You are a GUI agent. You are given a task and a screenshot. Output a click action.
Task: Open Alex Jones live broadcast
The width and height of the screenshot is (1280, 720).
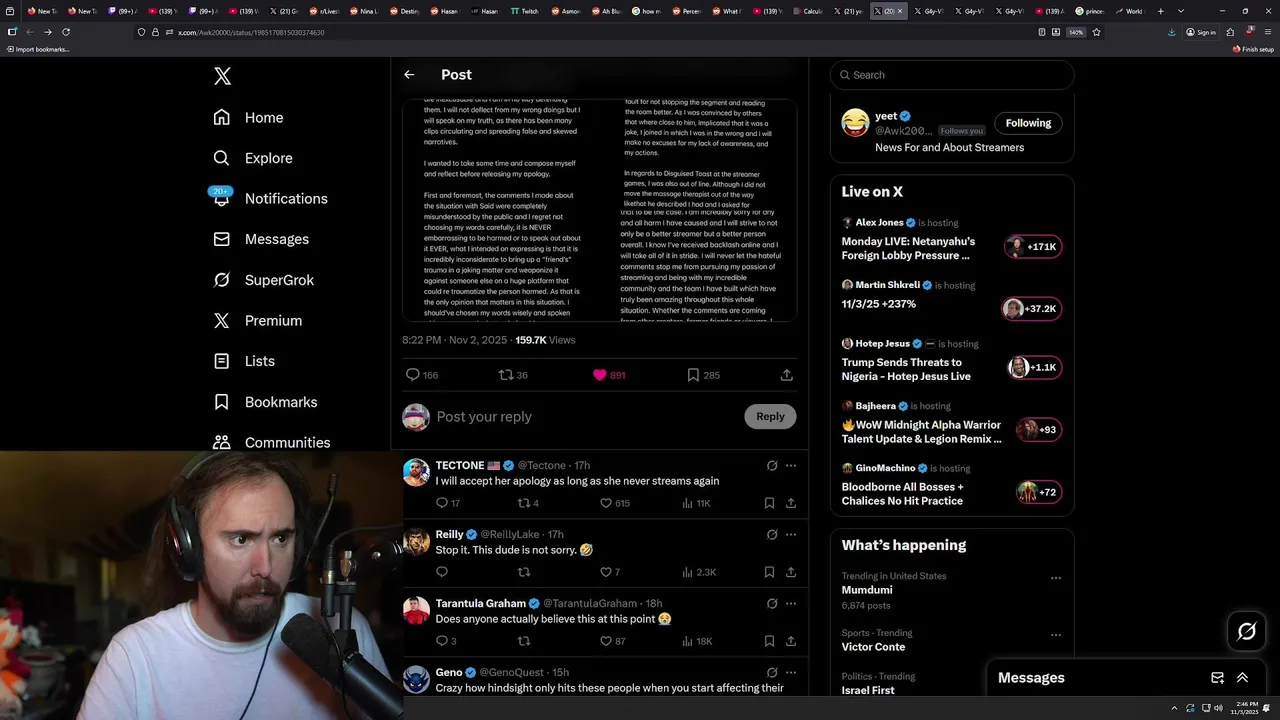point(908,248)
